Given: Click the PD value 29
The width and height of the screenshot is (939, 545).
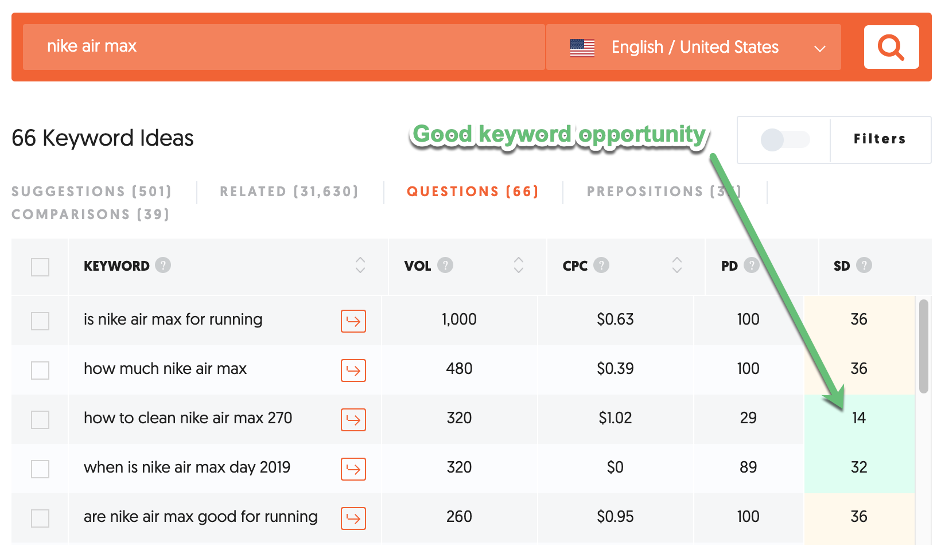Looking at the screenshot, I should point(748,418).
